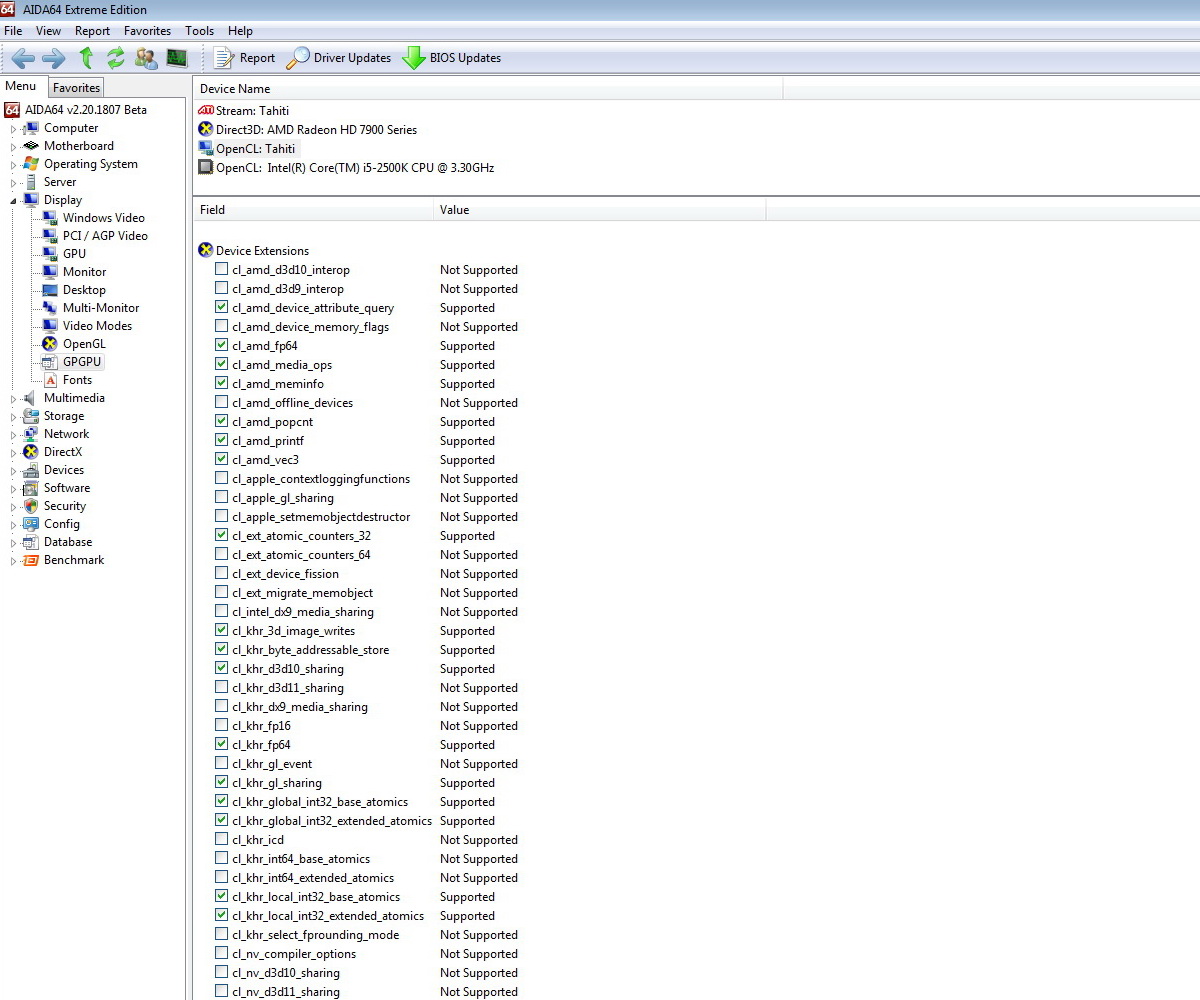This screenshot has width=1200, height=1000.
Task: Select the Multimedia speaker icon
Action: pyautogui.click(x=31, y=398)
